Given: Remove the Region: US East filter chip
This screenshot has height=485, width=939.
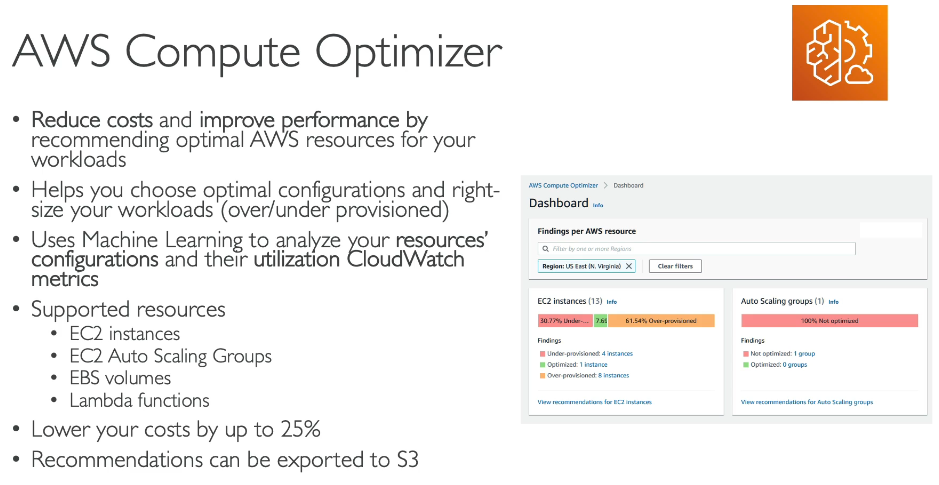Looking at the screenshot, I should [629, 266].
